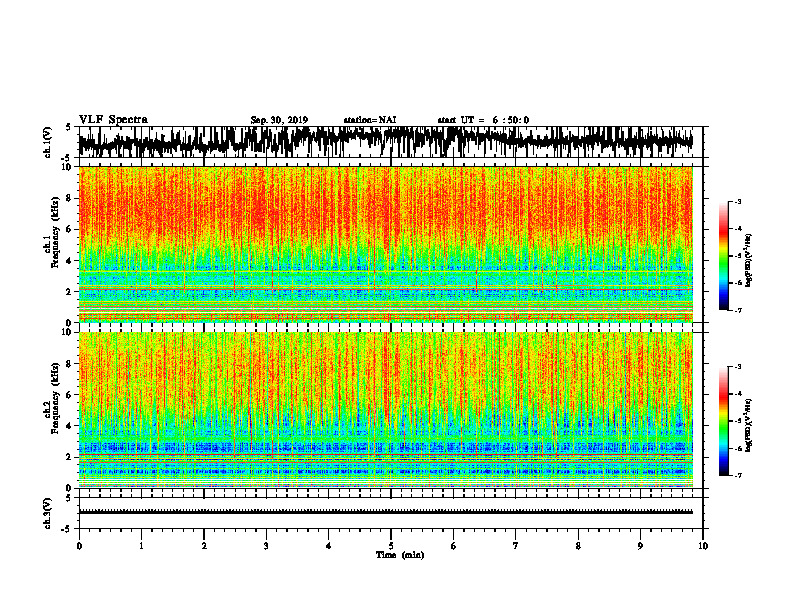Click time axis tick label "10" at the end
Screen dimensions: 792x612
click(x=703, y=546)
